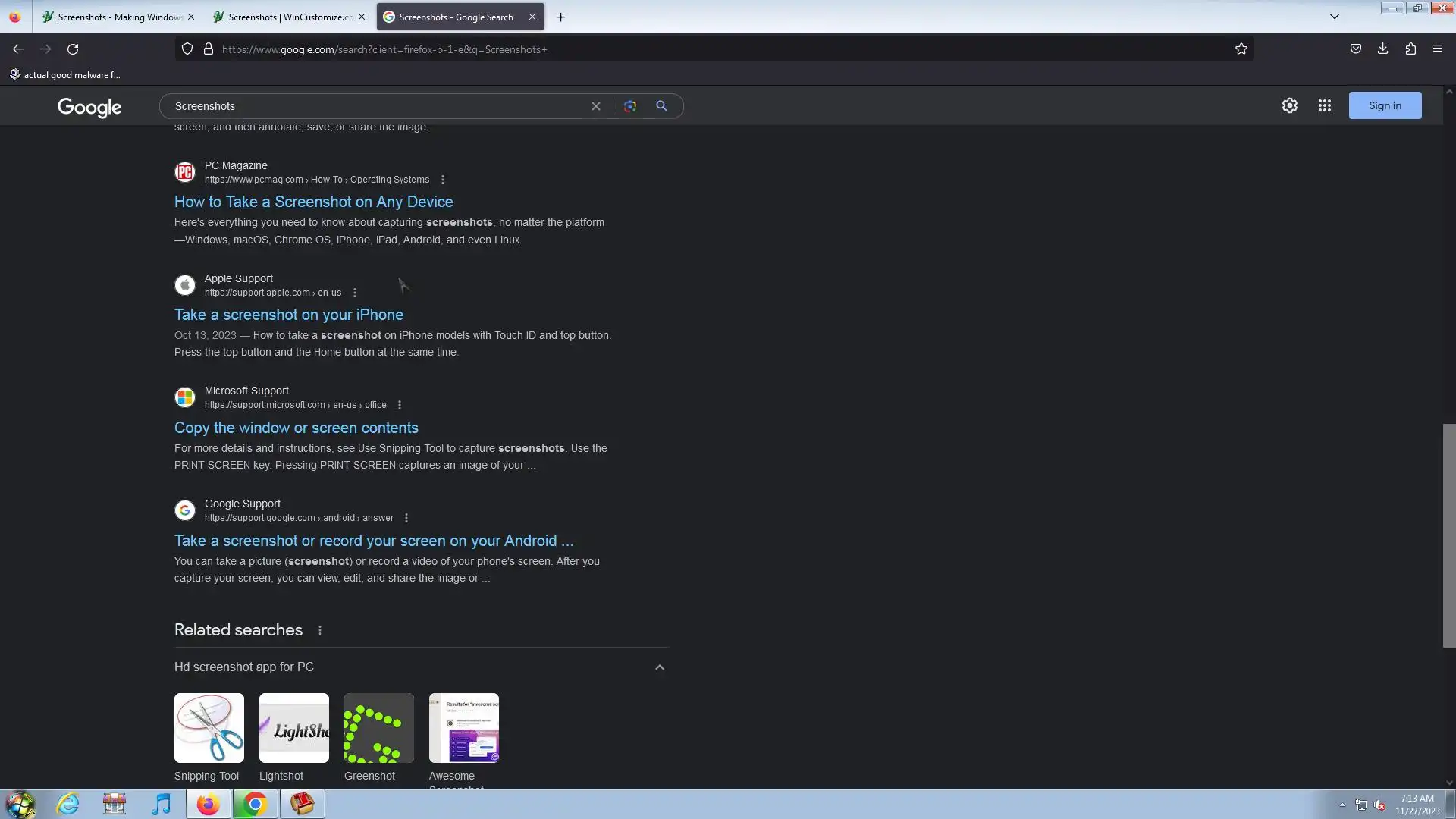1456x819 pixels.
Task: Open the Google apps grid
Action: pos(1324,105)
